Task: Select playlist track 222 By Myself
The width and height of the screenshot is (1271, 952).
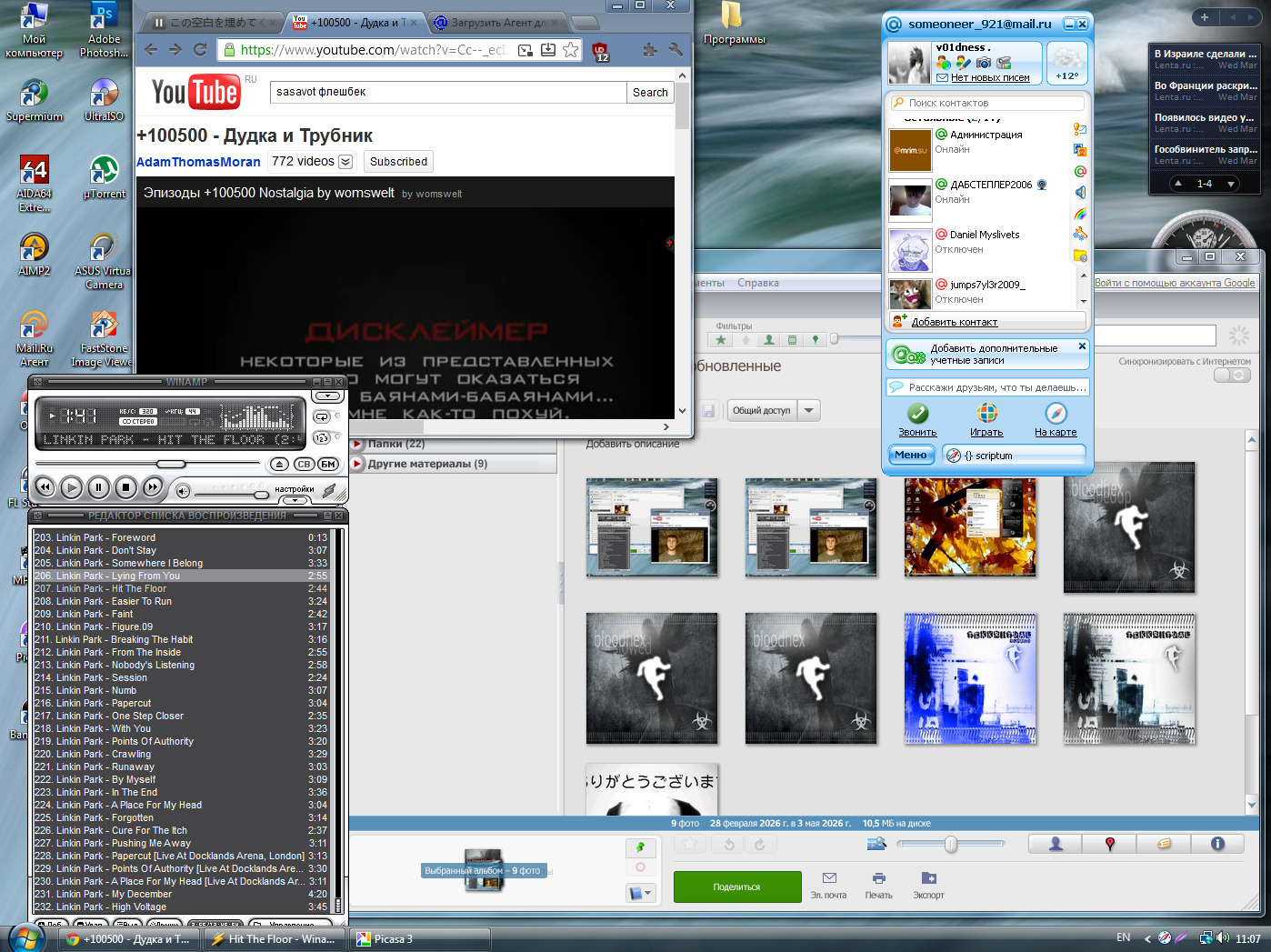Action: click(180, 779)
